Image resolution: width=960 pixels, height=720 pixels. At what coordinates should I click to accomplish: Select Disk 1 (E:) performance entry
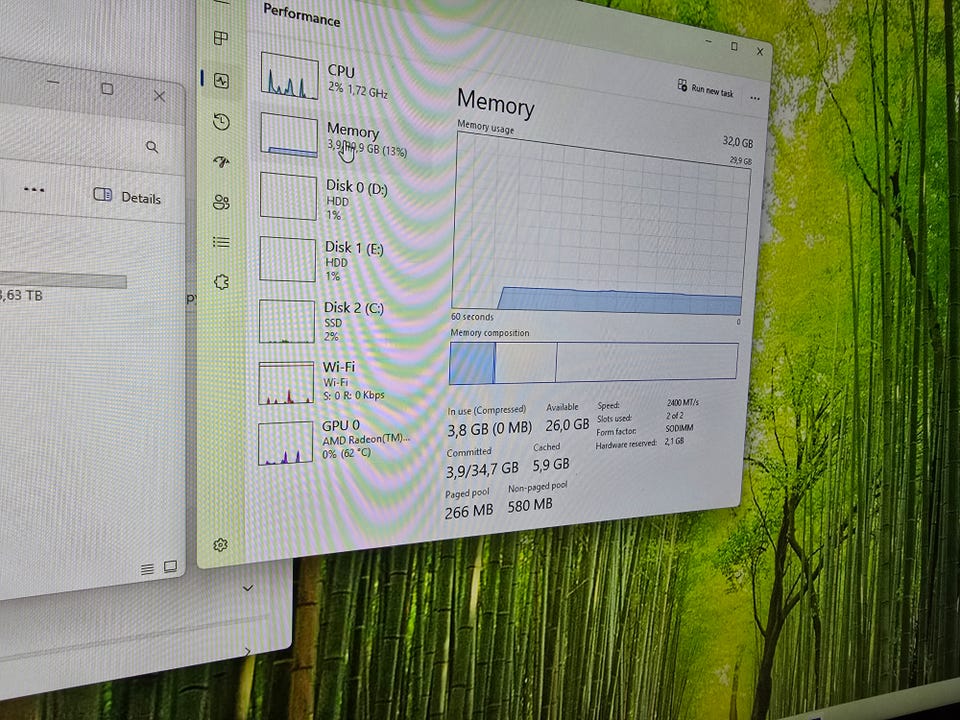pyautogui.click(x=331, y=261)
